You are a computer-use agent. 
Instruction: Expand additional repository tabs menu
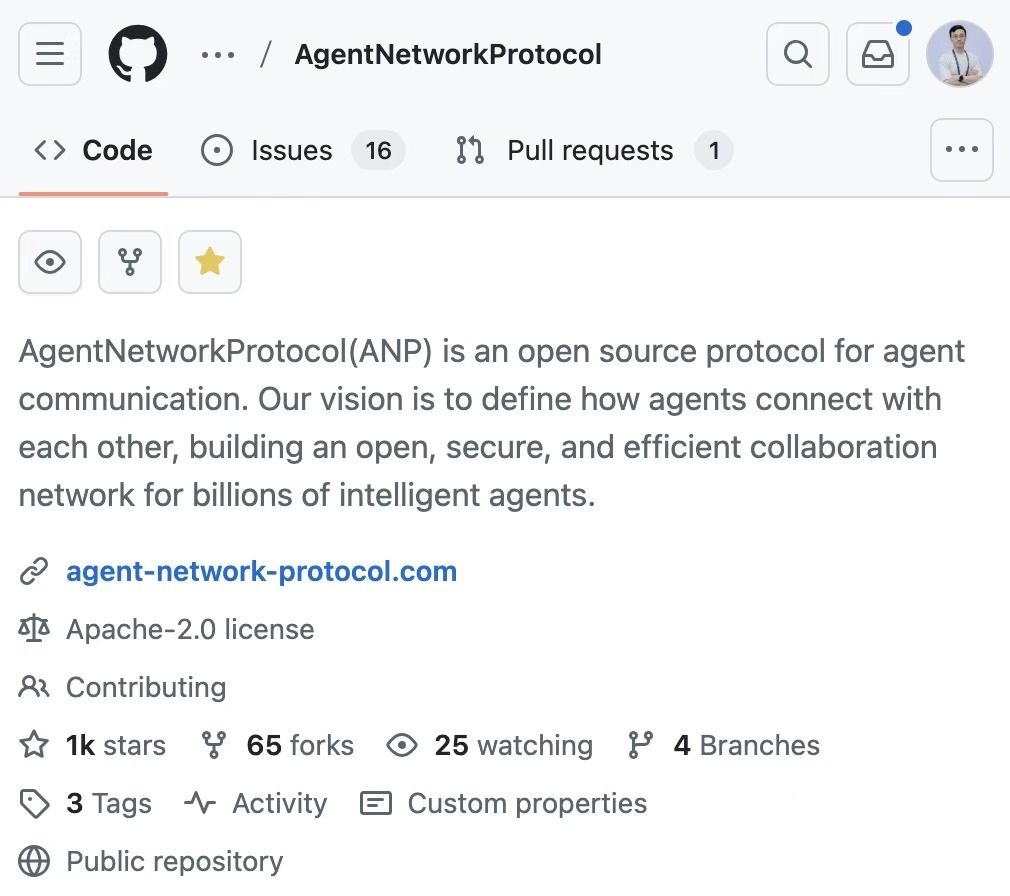961,150
